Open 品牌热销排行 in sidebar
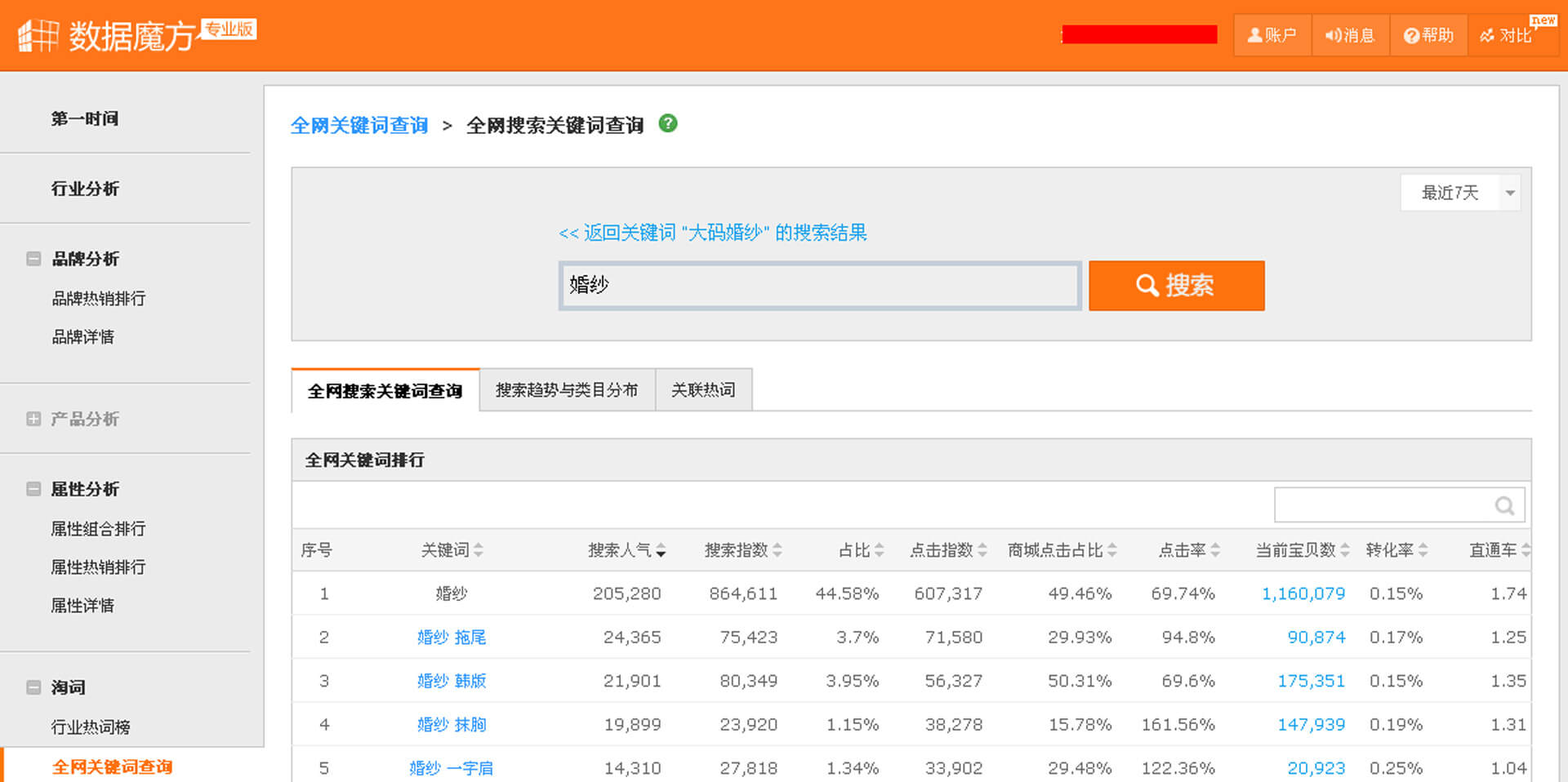The image size is (1568, 782). click(99, 299)
